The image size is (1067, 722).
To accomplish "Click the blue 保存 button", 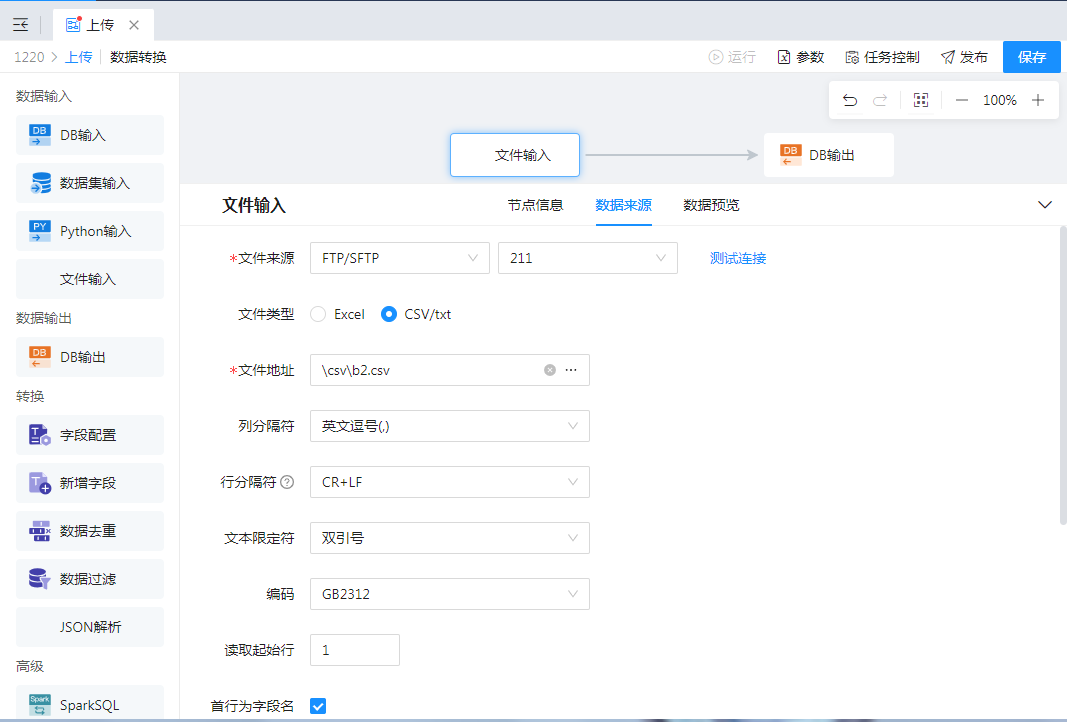I will tap(1031, 57).
